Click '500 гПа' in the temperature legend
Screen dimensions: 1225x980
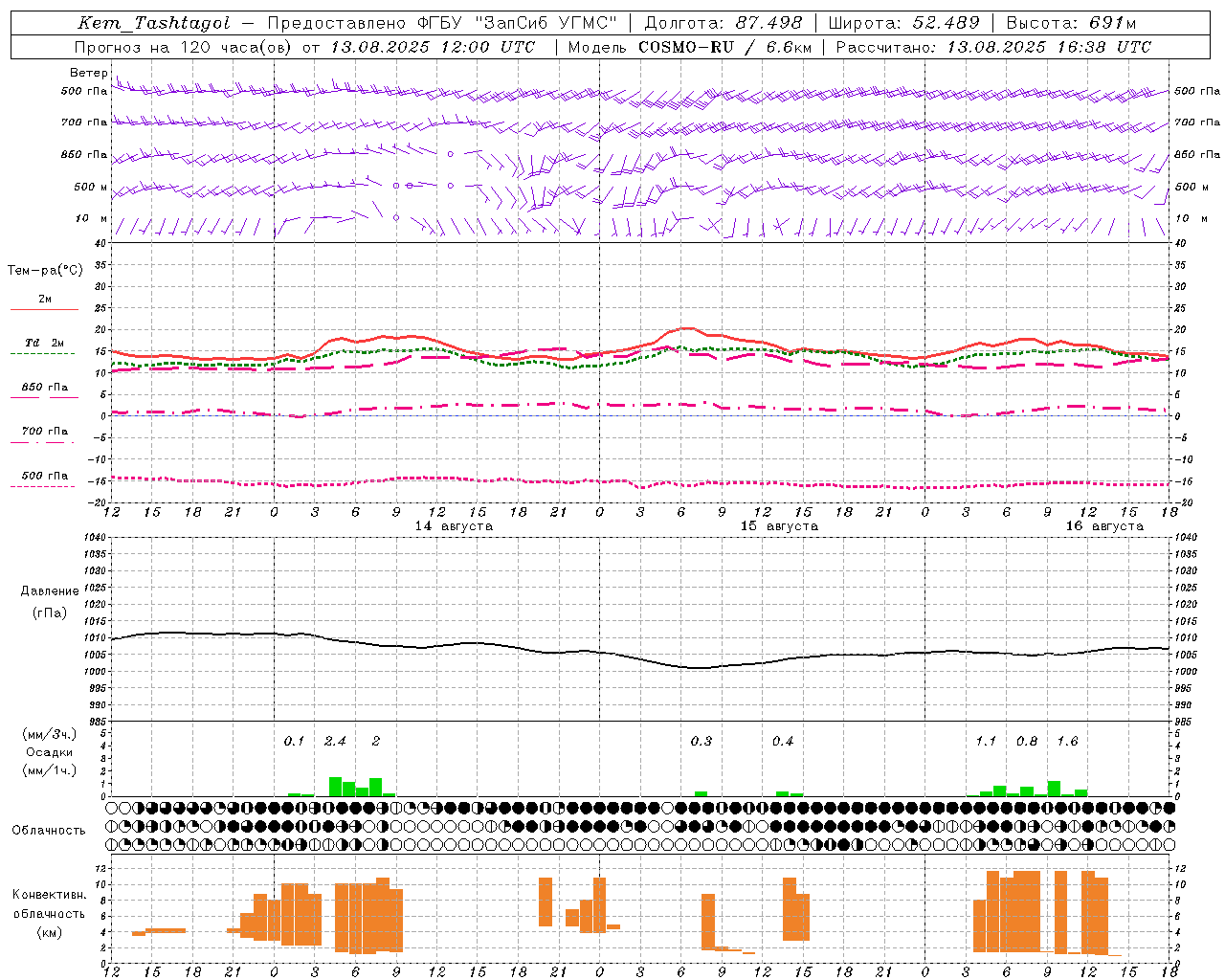(x=45, y=476)
